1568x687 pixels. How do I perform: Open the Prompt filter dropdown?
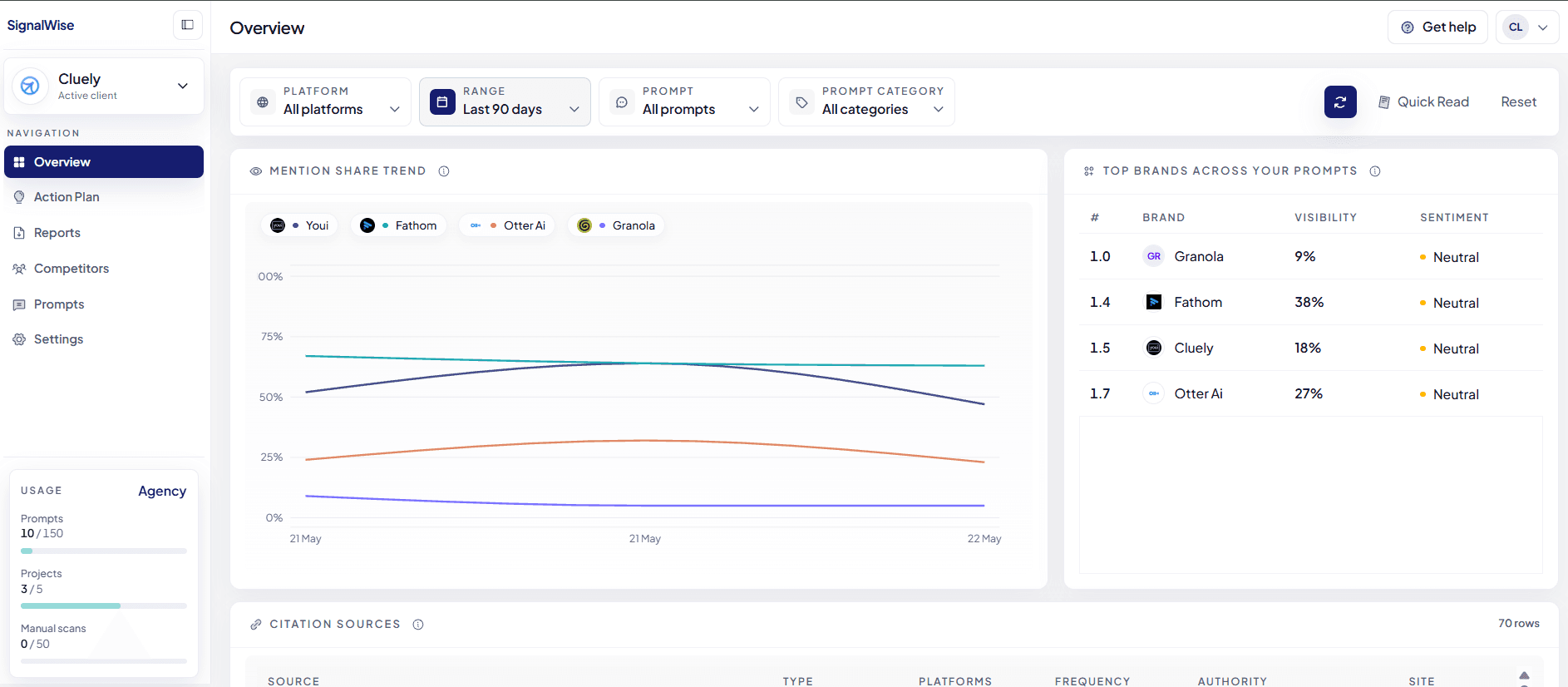point(684,101)
